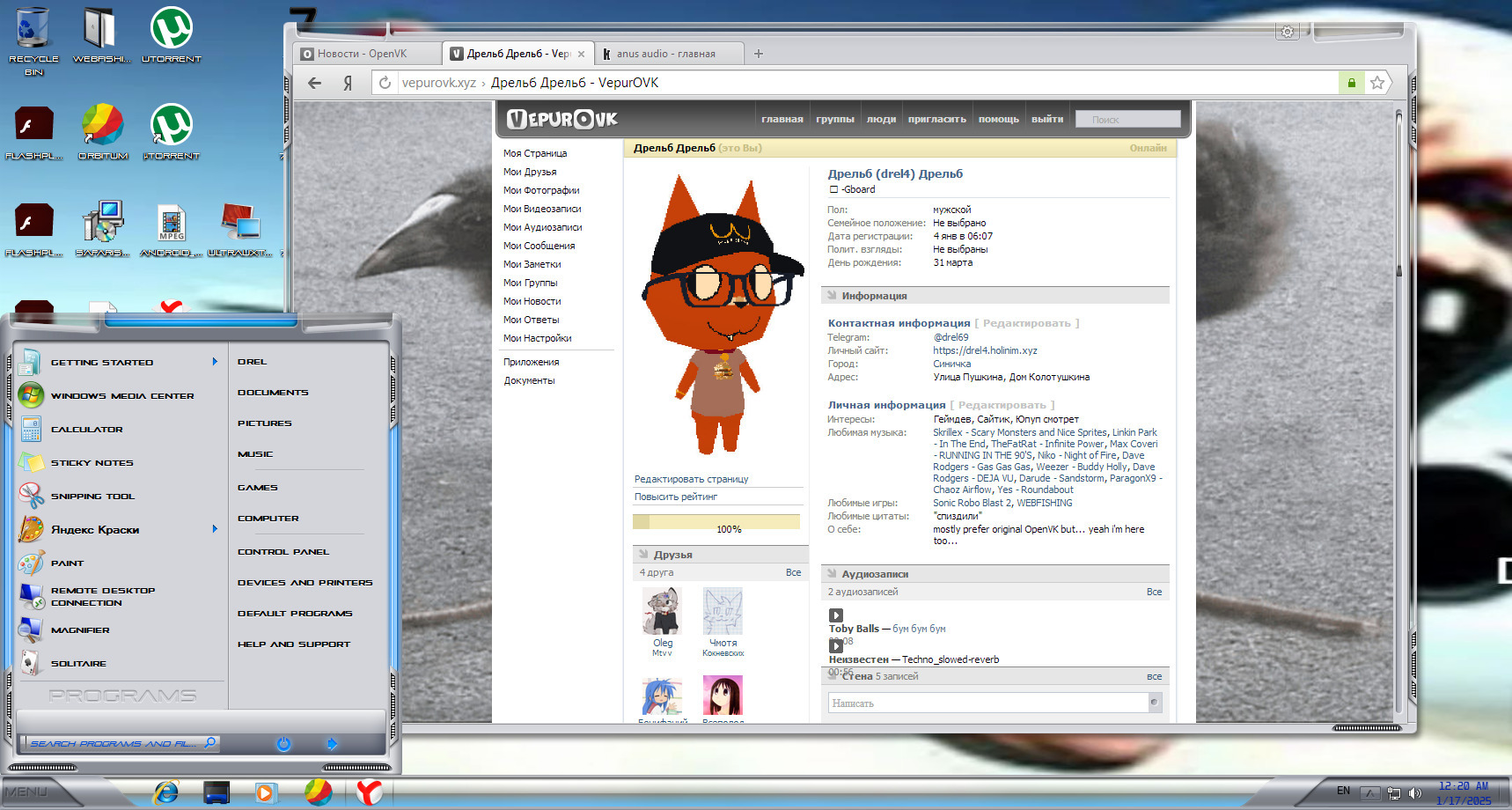
Task: Open Мои Аудиозаписи in the sidebar
Action: [x=543, y=227]
